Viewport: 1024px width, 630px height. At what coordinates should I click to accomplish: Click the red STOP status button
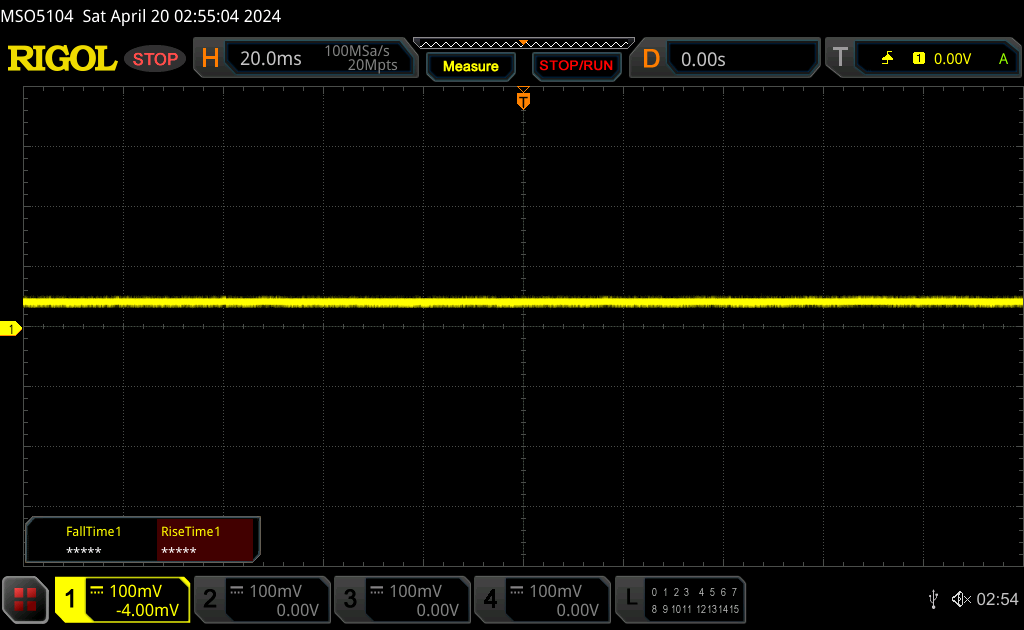click(x=155, y=59)
